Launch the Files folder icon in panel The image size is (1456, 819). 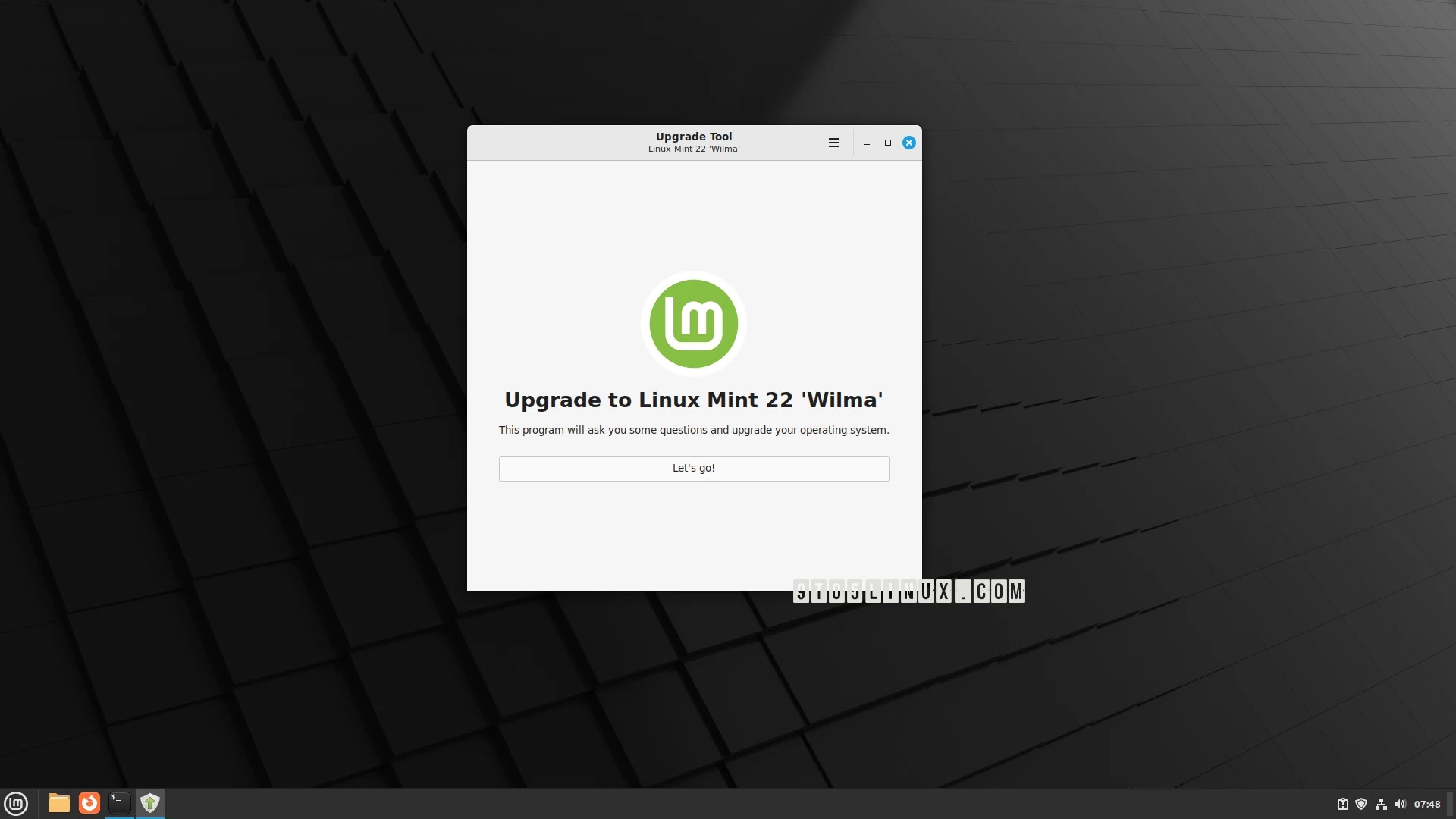click(x=58, y=803)
